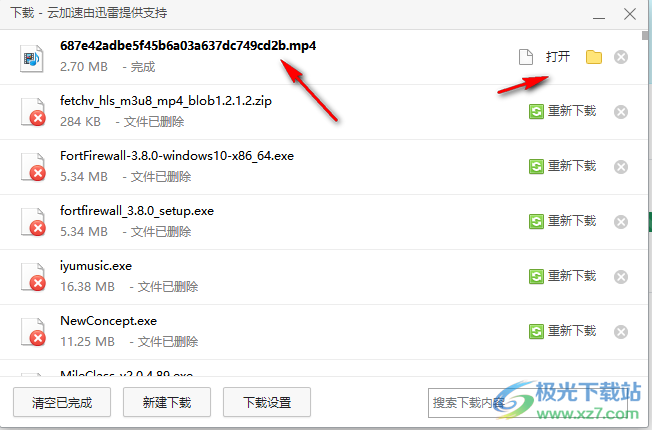Viewport: 652px width, 430px height.
Task: Re-download NewConcept.exe
Action: pyautogui.click(x=562, y=331)
